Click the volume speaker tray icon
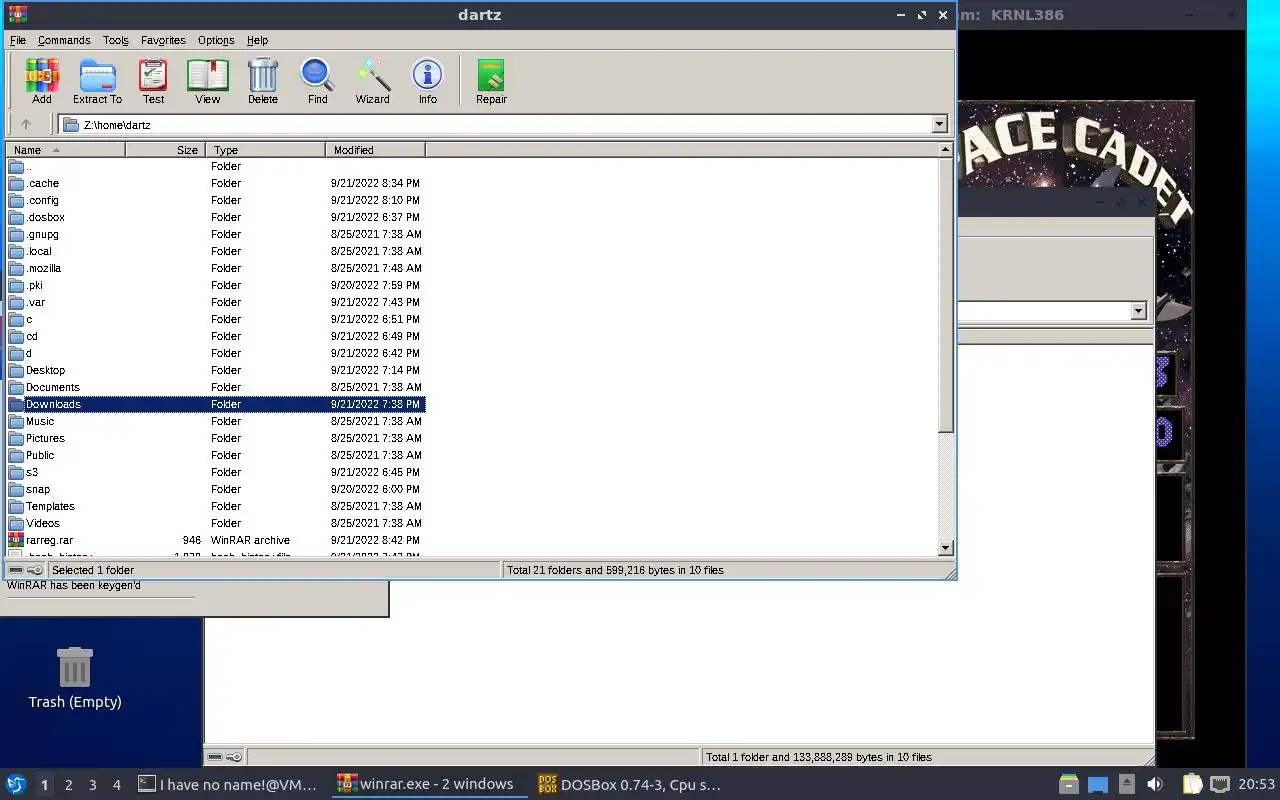The image size is (1280, 800). click(x=1155, y=784)
